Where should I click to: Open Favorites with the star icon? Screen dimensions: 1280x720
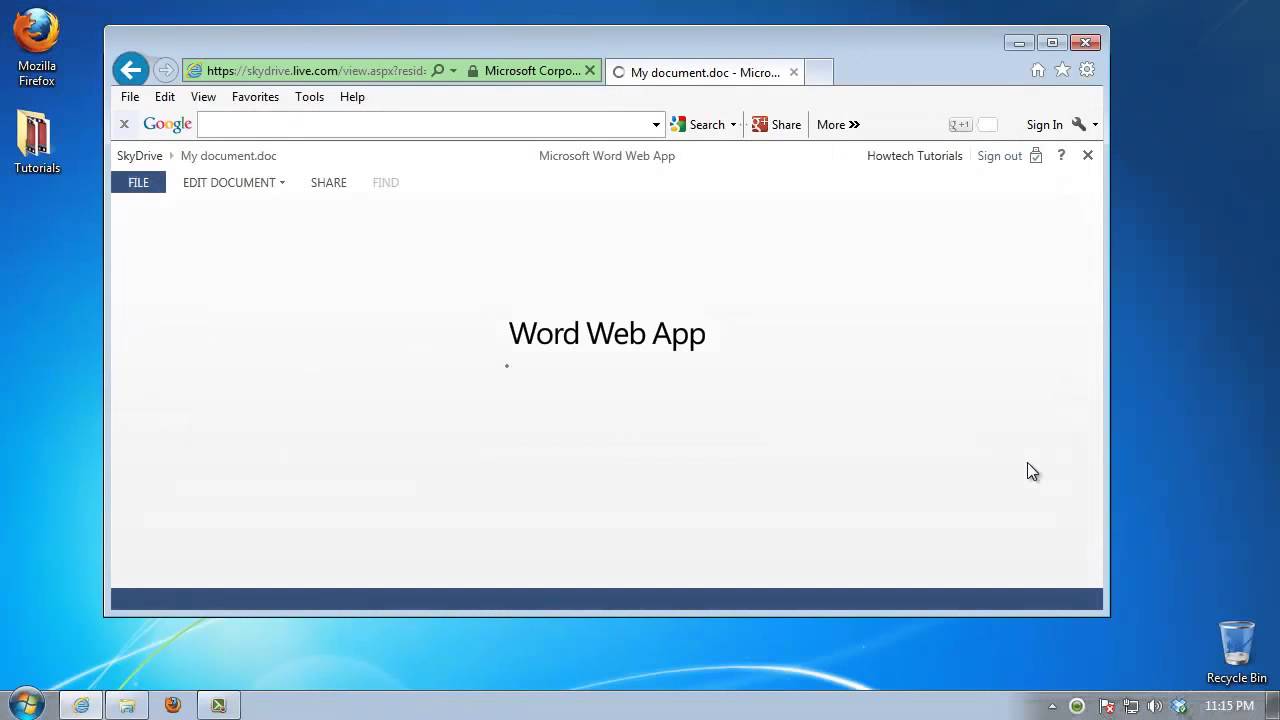click(x=1062, y=70)
